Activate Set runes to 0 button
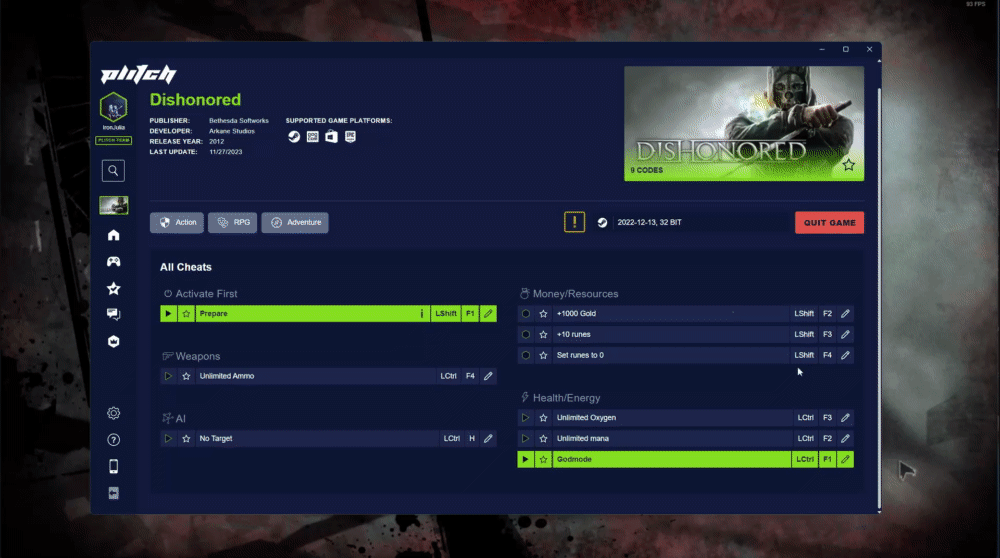This screenshot has height=558, width=1000. point(526,355)
